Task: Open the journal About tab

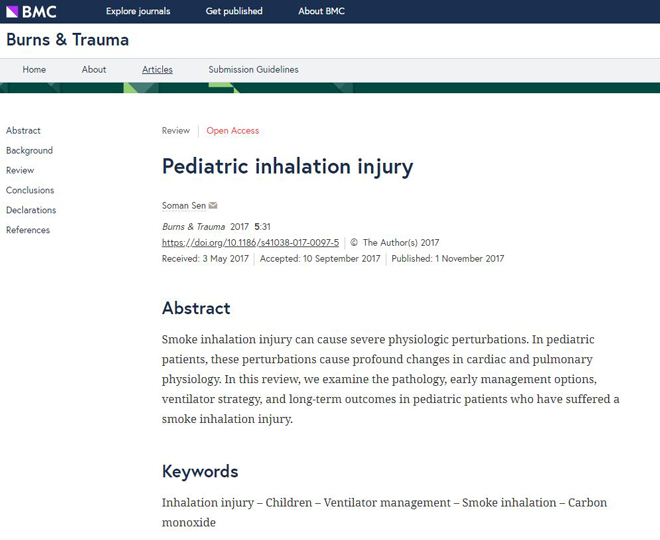Action: point(94,69)
